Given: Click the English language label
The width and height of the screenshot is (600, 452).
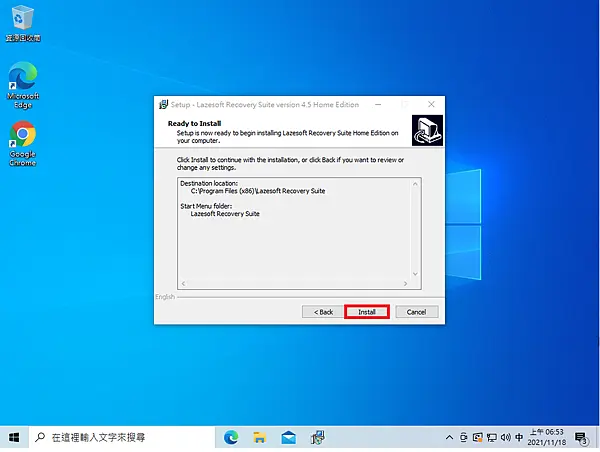Looking at the screenshot, I should pyautogui.click(x=165, y=297).
